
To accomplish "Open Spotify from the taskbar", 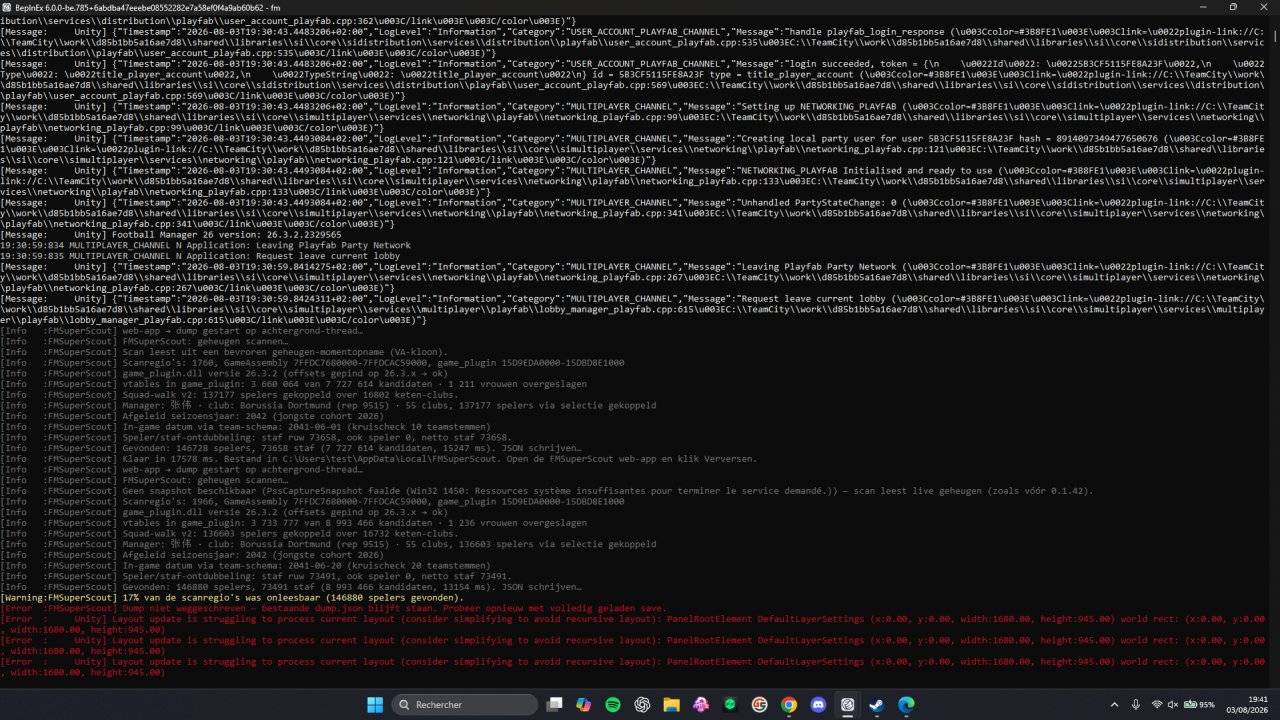I will [613, 704].
